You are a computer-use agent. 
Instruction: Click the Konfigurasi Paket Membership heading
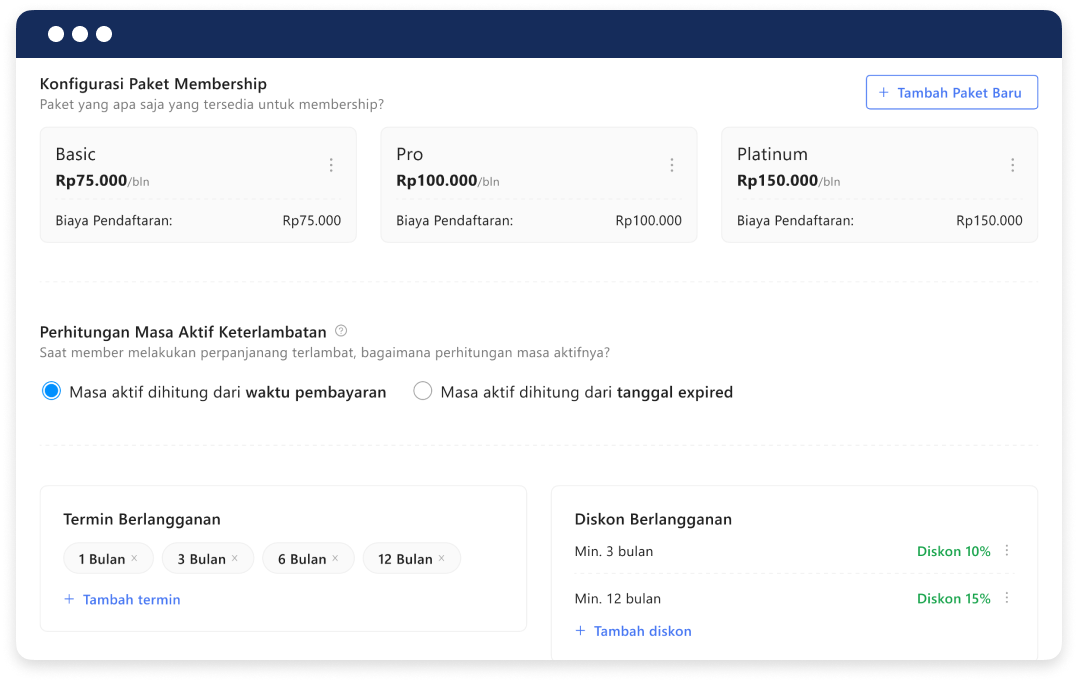tap(153, 84)
